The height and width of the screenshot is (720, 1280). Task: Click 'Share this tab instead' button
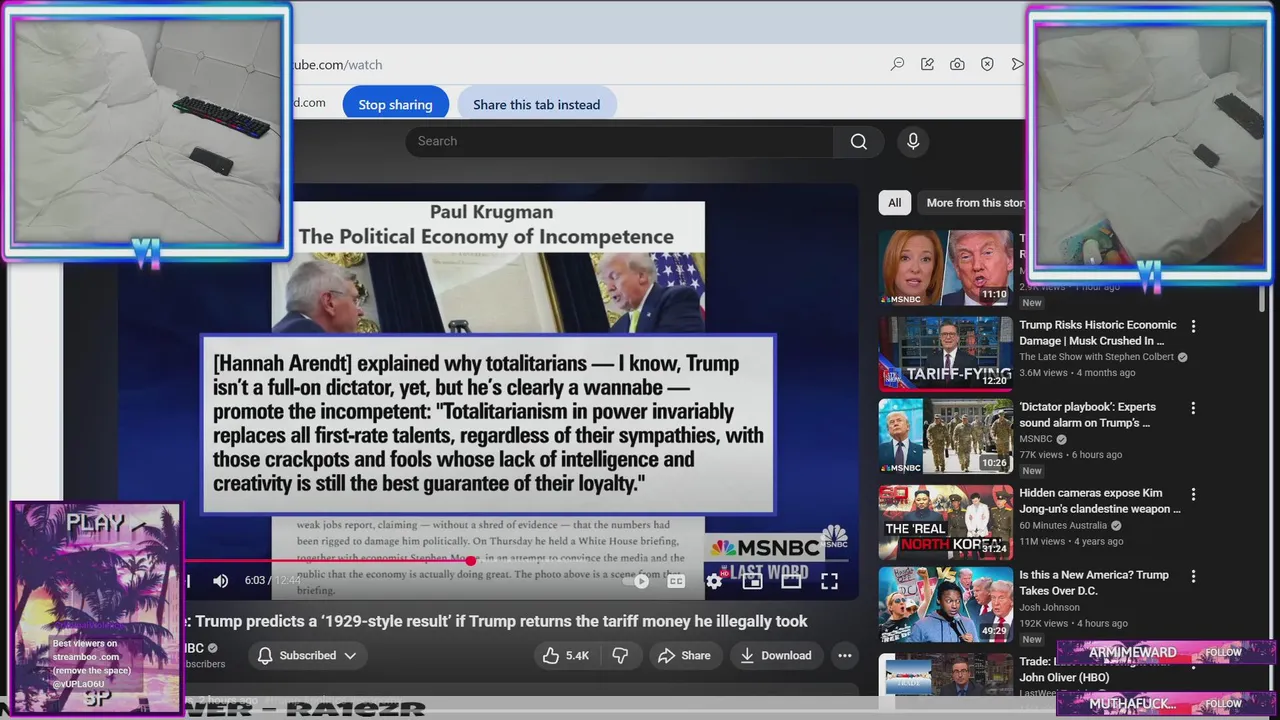point(537,104)
